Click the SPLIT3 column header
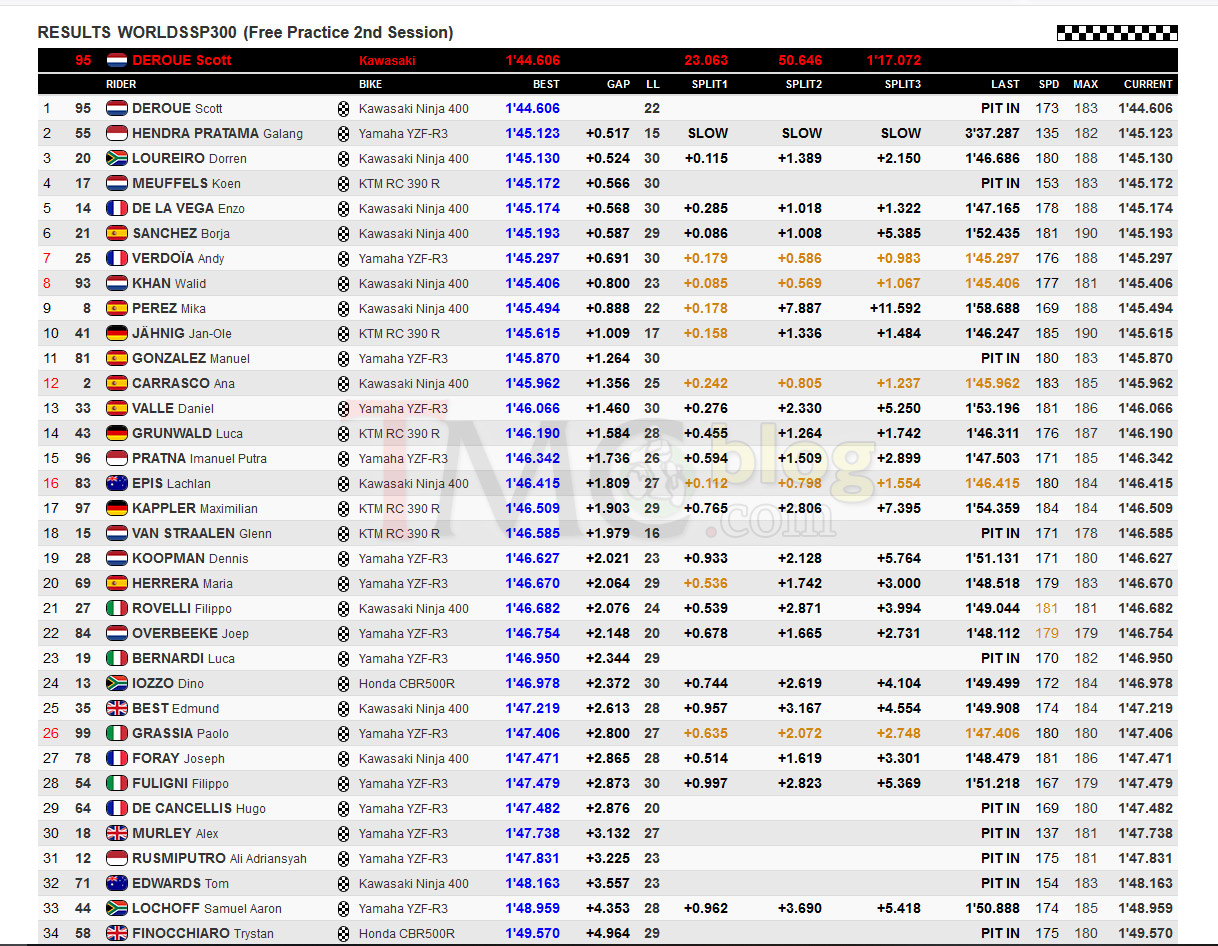This screenshot has width=1218, height=946. tap(902, 85)
